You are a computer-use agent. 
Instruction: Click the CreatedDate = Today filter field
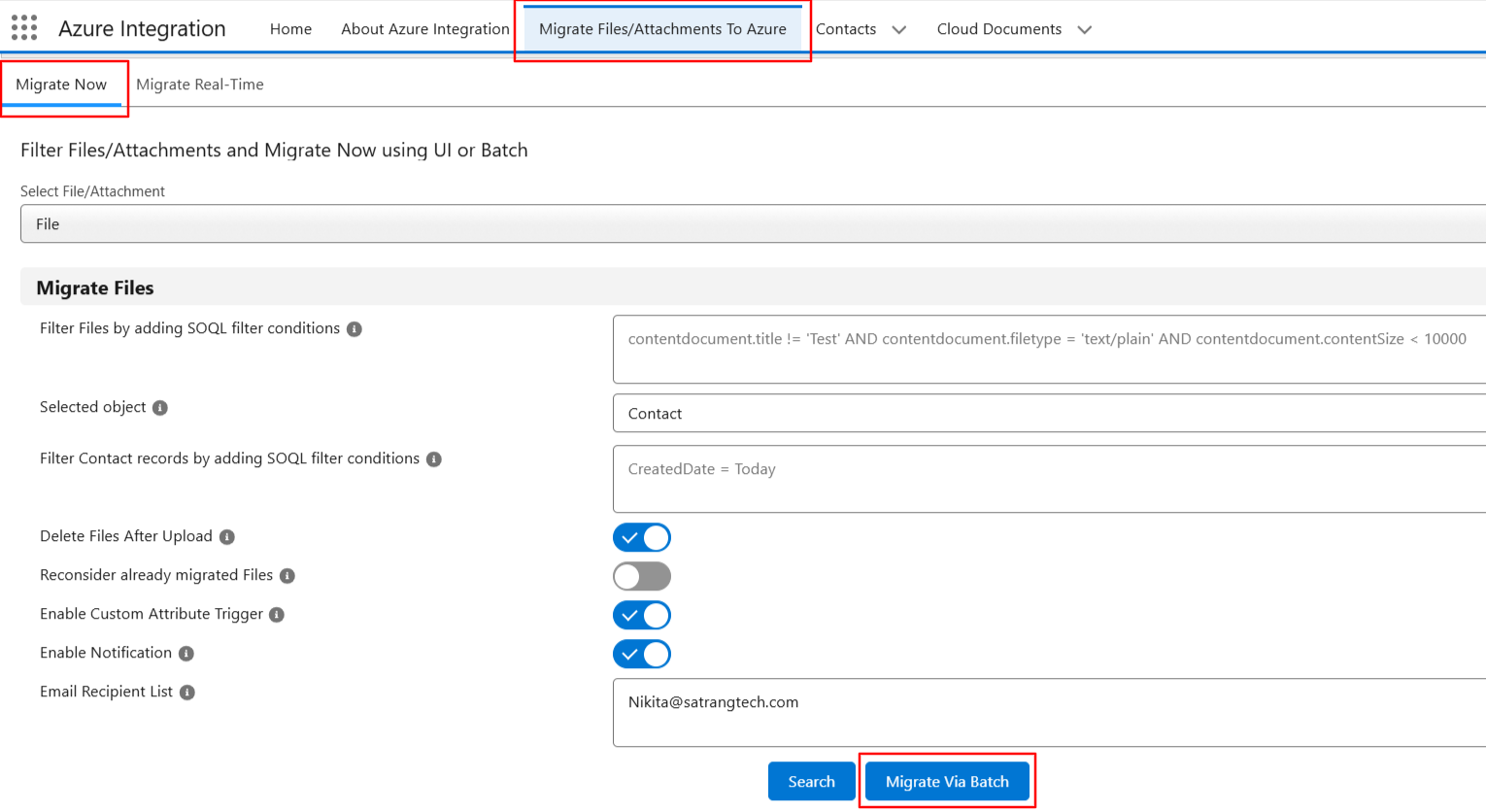(x=1049, y=479)
